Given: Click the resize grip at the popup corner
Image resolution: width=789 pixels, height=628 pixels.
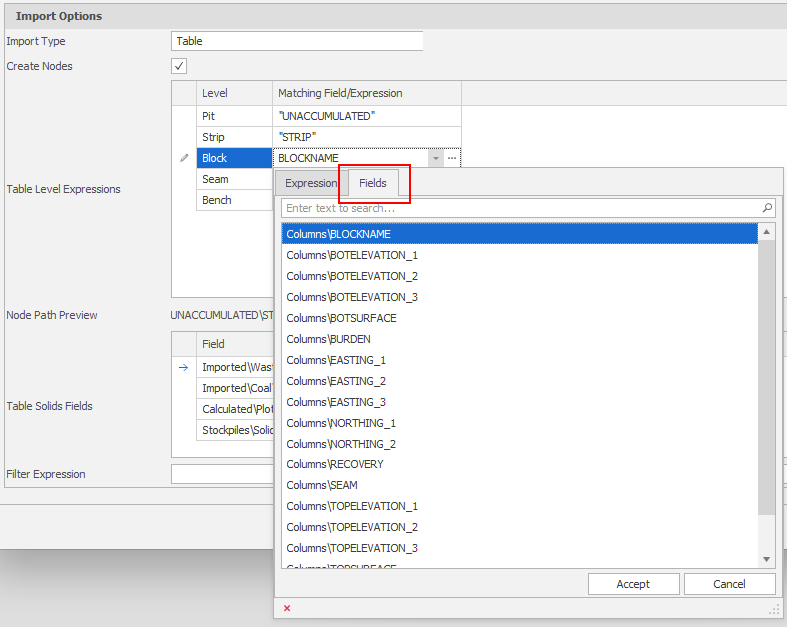Looking at the screenshot, I should (x=773, y=609).
